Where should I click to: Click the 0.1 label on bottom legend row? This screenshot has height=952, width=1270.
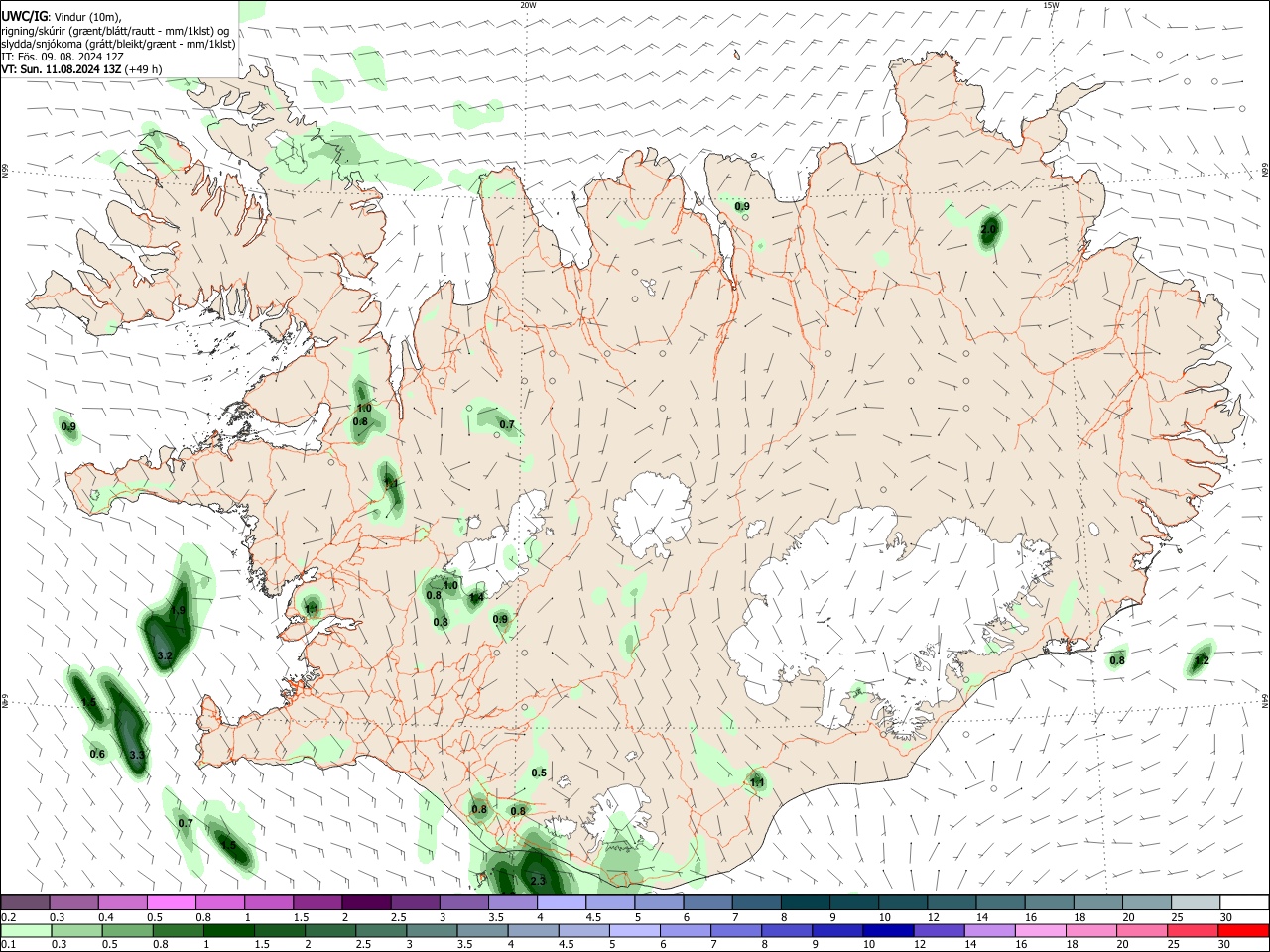(7, 945)
